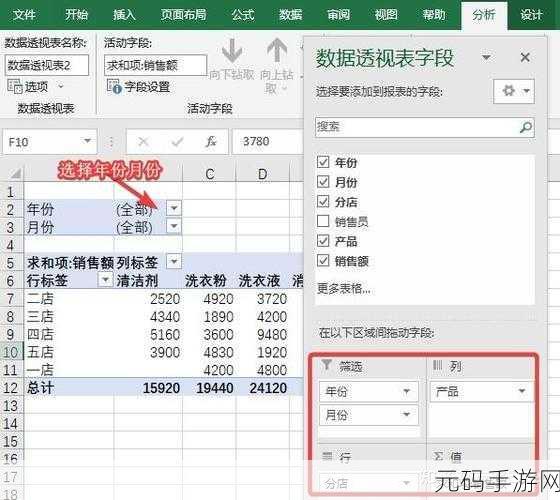Screen dimensions: 560x500
Task: Open the 行标签 filter dropdown
Action: click(x=105, y=279)
